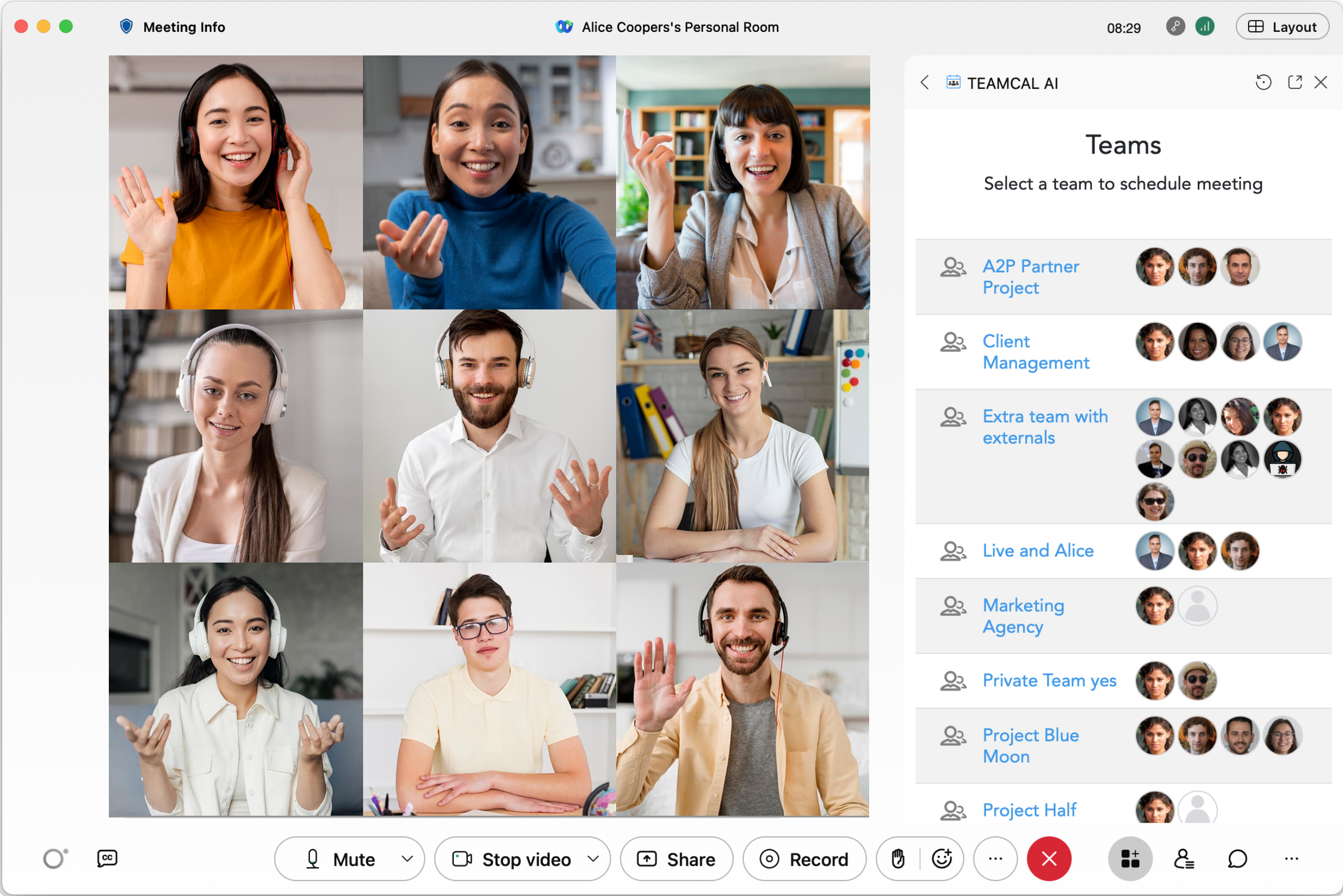This screenshot has width=1343, height=896.
Task: Click placeholder avatar in Marketing Agency row
Action: pos(1197,606)
